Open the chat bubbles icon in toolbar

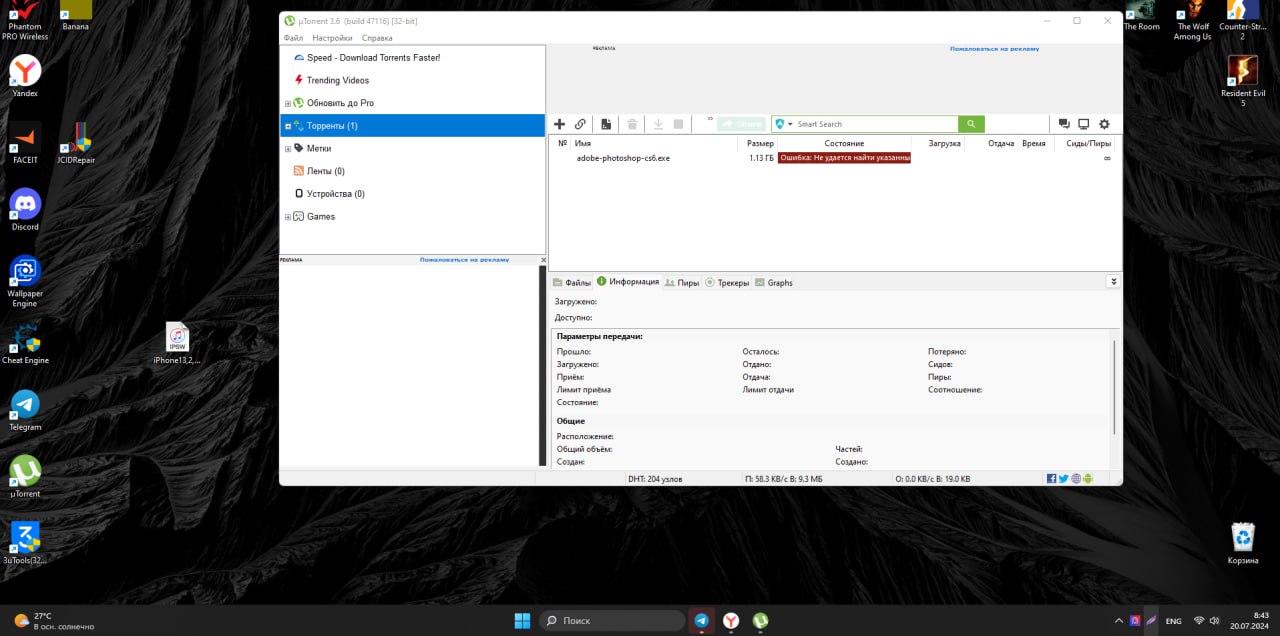point(1064,124)
